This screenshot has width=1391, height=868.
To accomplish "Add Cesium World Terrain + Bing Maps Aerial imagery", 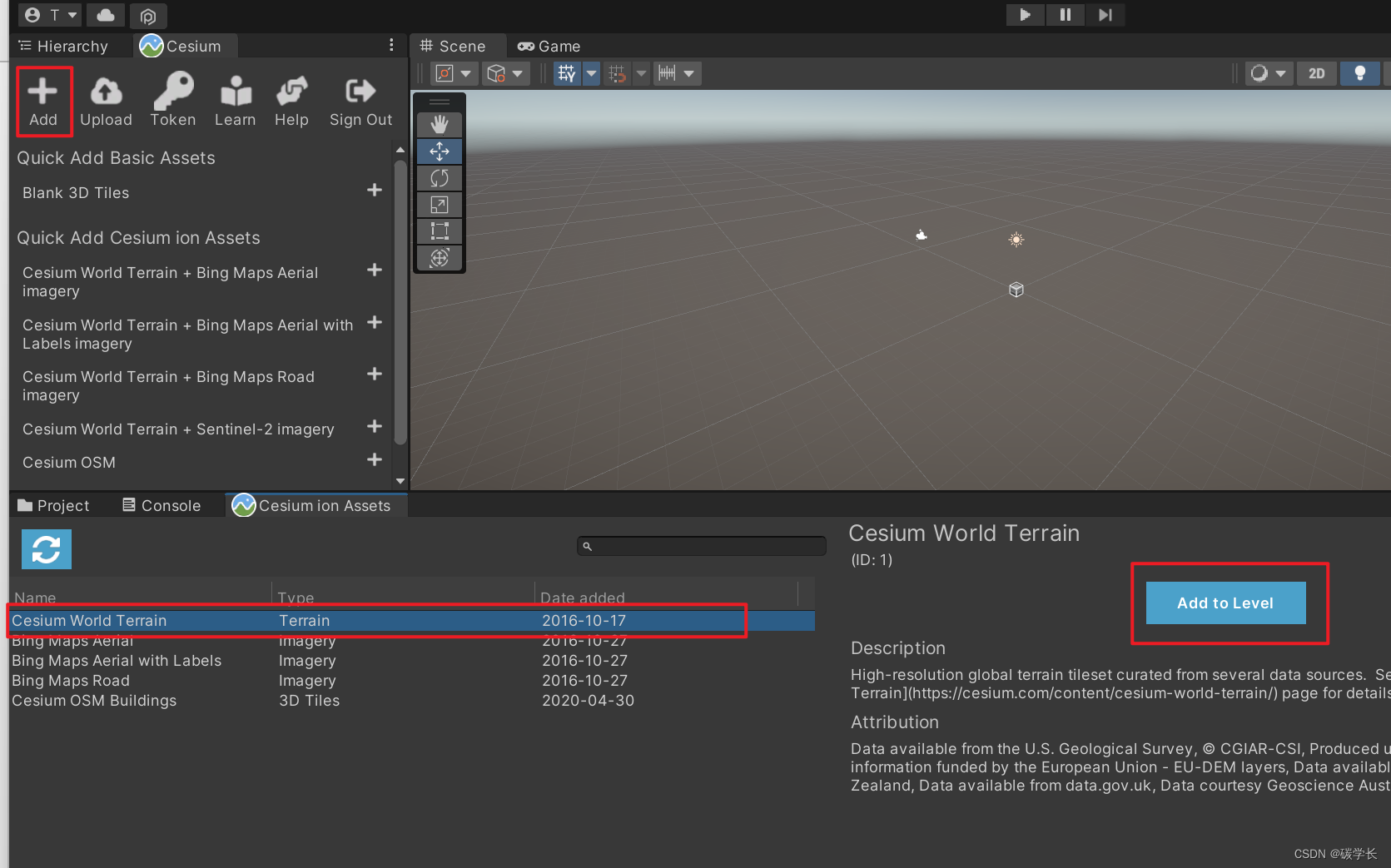I will 375,270.
